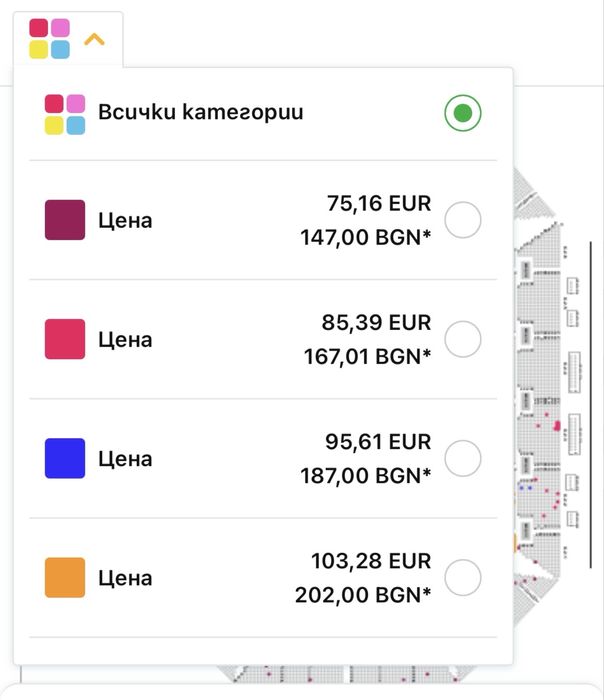Click the four-color category icon at top

(49, 39)
